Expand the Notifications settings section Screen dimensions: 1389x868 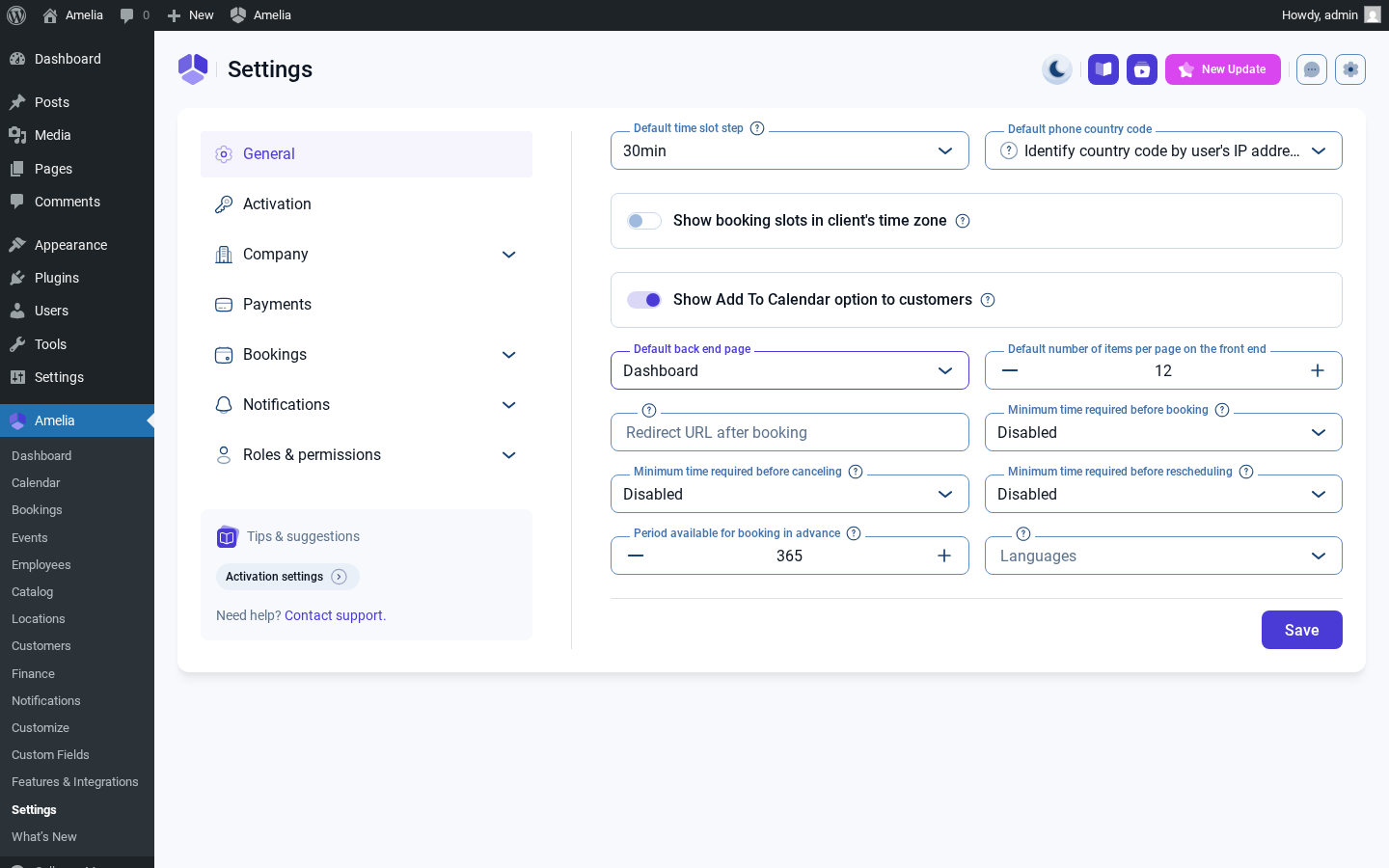[367, 405]
